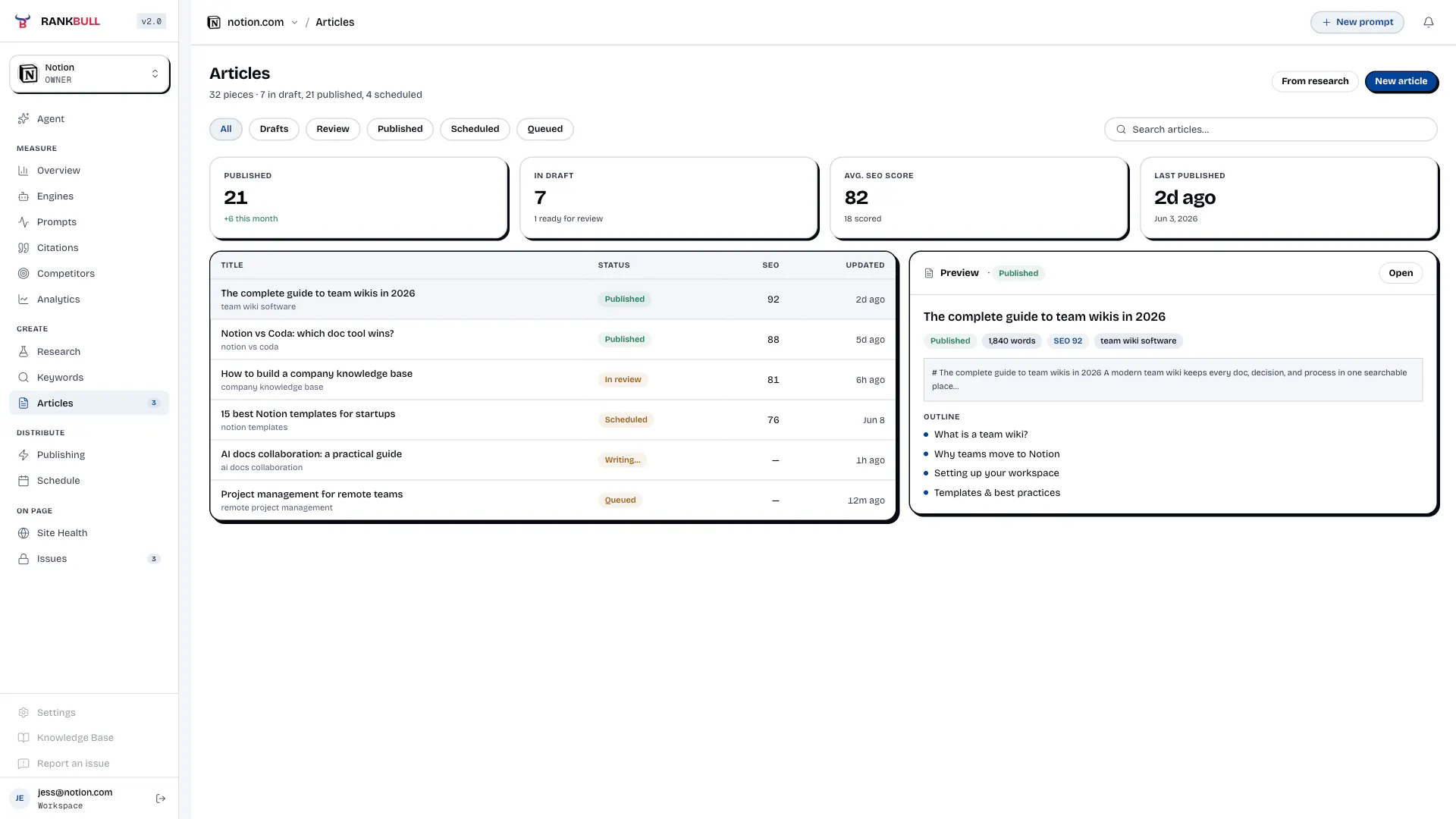This screenshot has height=819, width=1456.
Task: Click the From research button
Action: [x=1315, y=81]
